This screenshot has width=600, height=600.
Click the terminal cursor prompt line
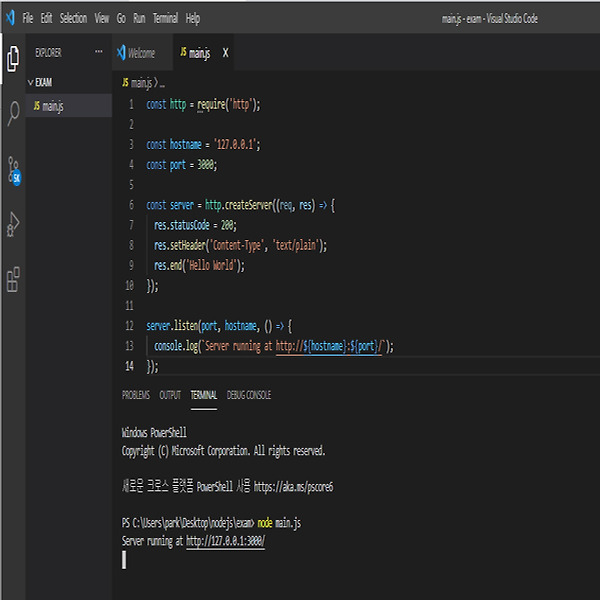pos(124,560)
